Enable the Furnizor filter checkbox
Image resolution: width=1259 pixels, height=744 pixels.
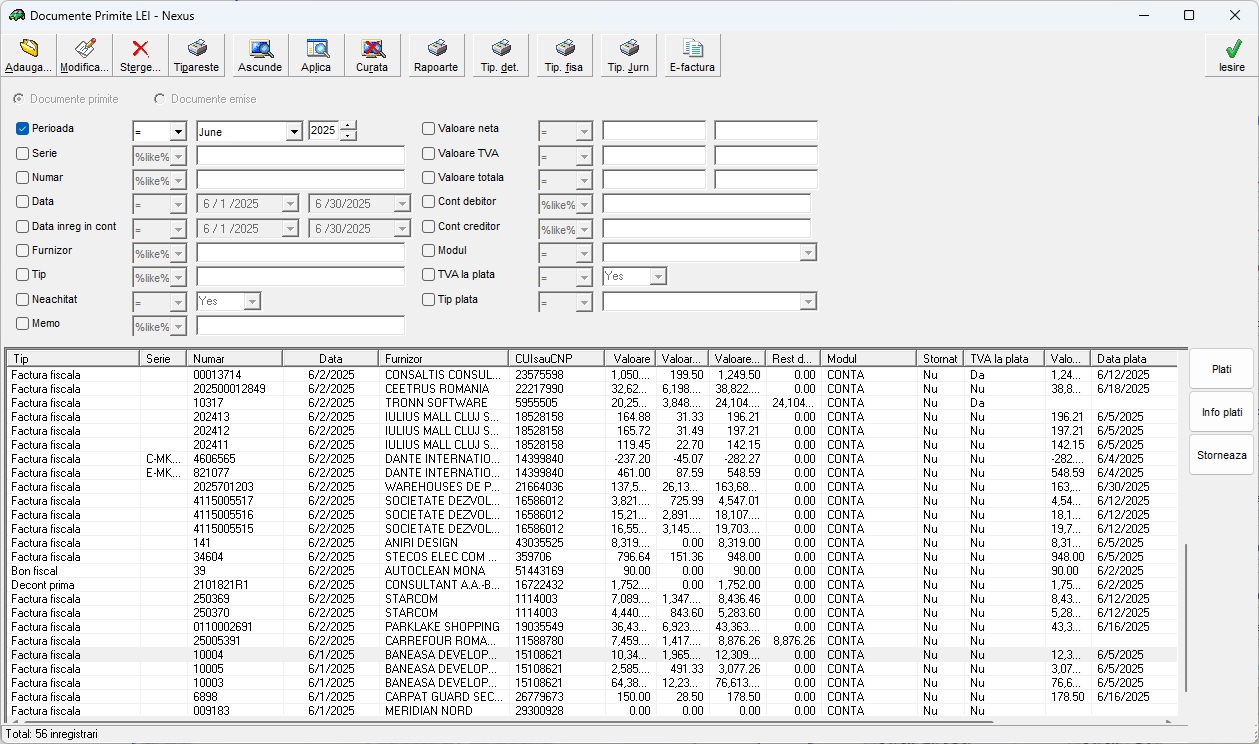pos(23,251)
